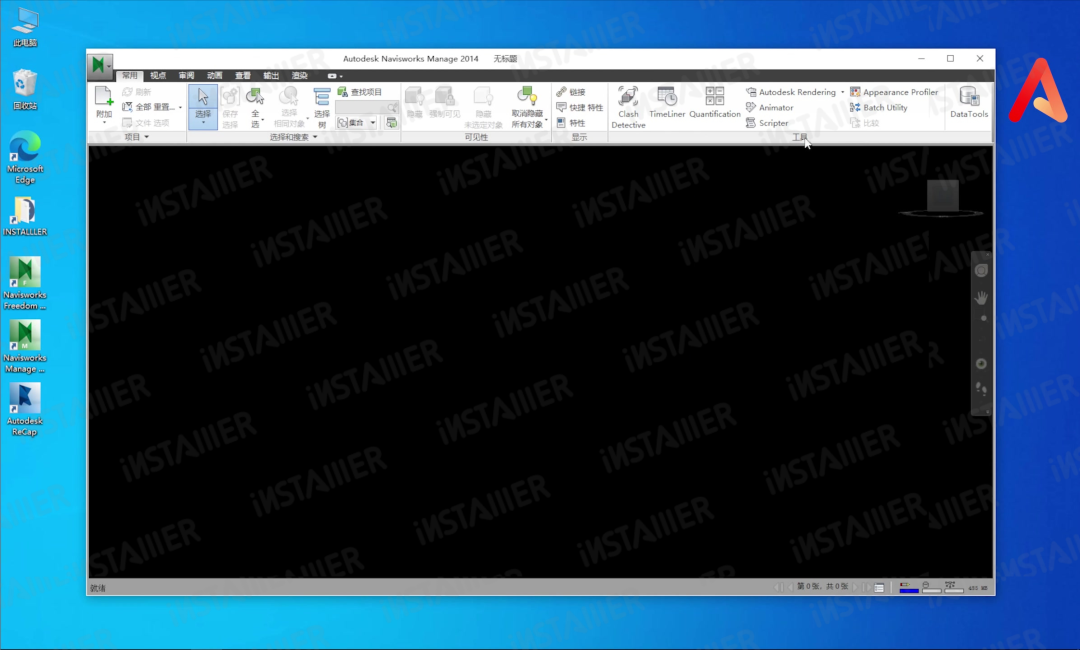Open the Quantification tool
Image resolution: width=1080 pixels, height=650 pixels.
point(715,102)
